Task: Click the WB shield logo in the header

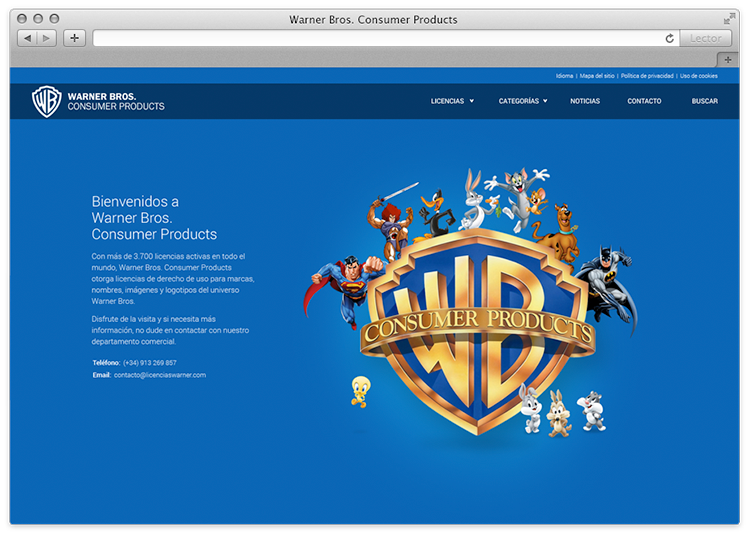Action: (46, 101)
